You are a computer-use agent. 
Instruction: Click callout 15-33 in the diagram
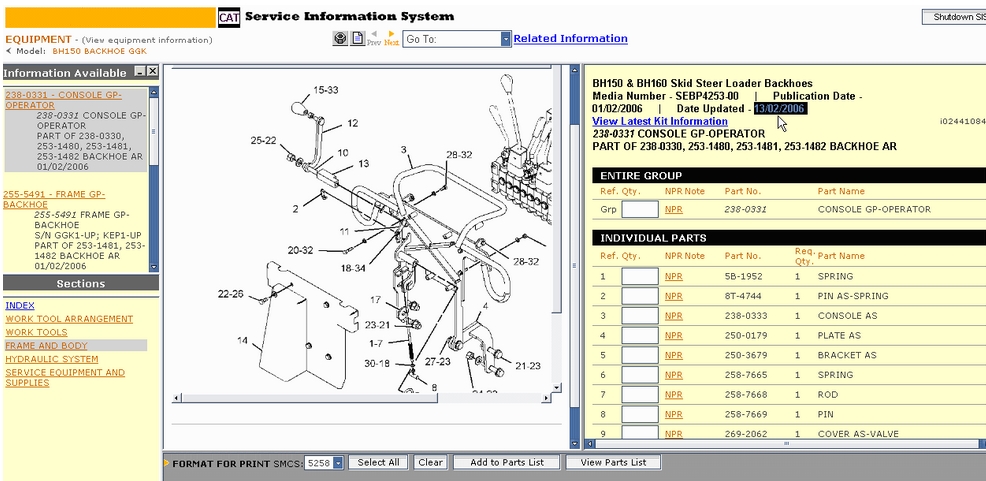tap(325, 90)
